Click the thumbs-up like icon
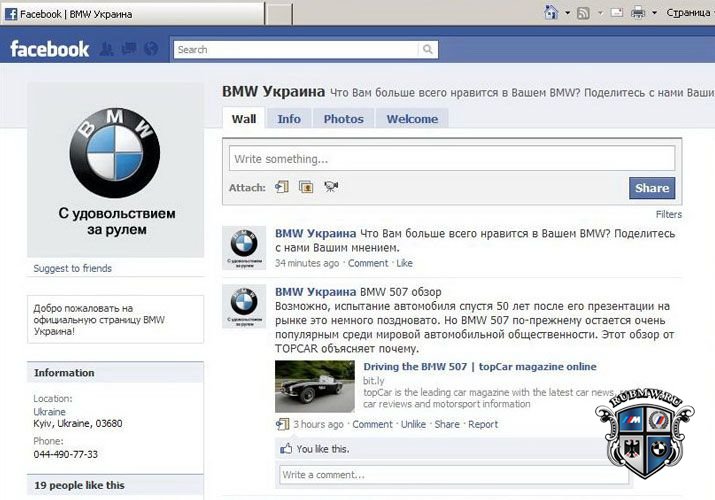715x500 pixels. (x=286, y=449)
